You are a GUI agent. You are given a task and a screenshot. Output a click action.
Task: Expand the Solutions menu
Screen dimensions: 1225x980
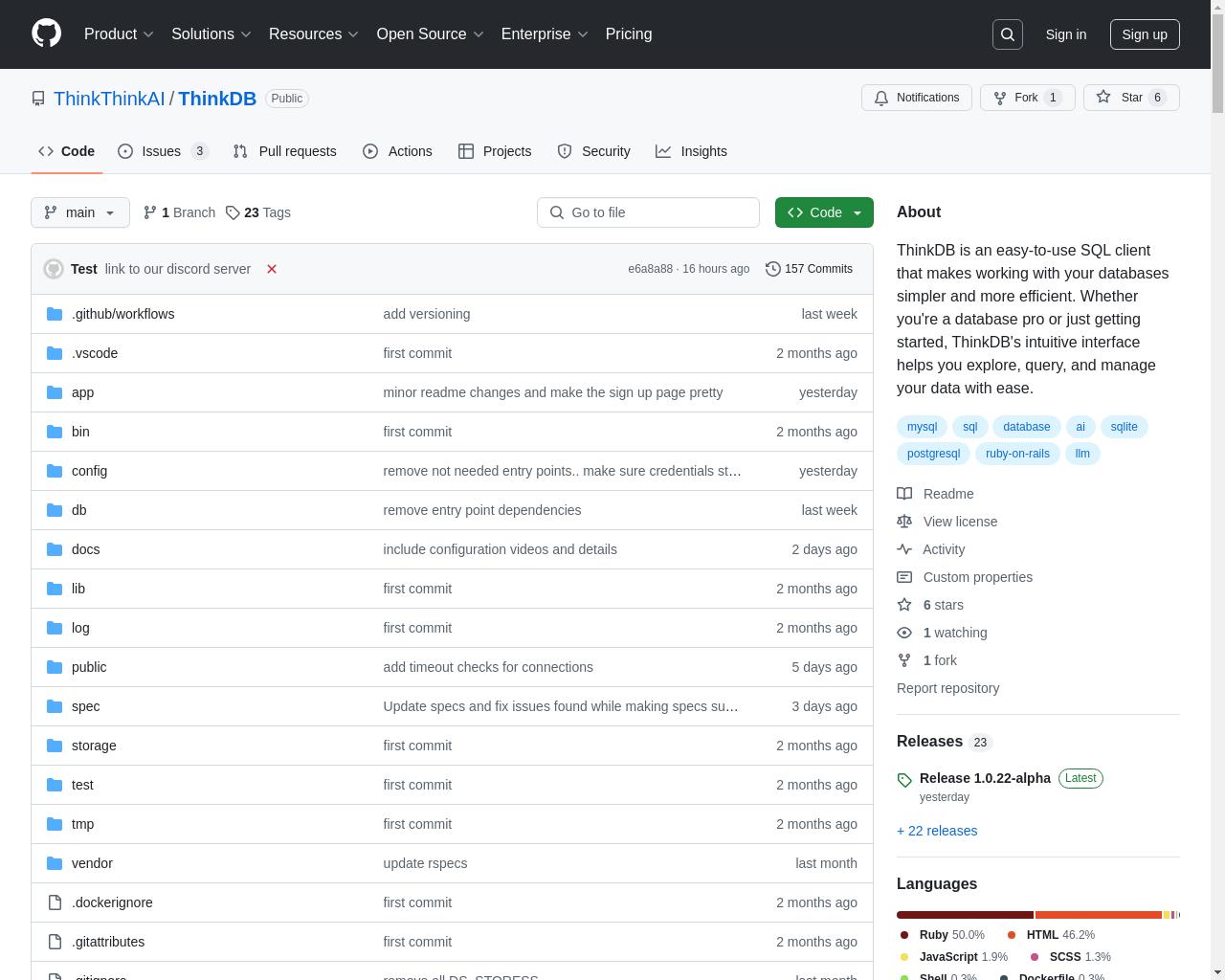[x=212, y=33]
